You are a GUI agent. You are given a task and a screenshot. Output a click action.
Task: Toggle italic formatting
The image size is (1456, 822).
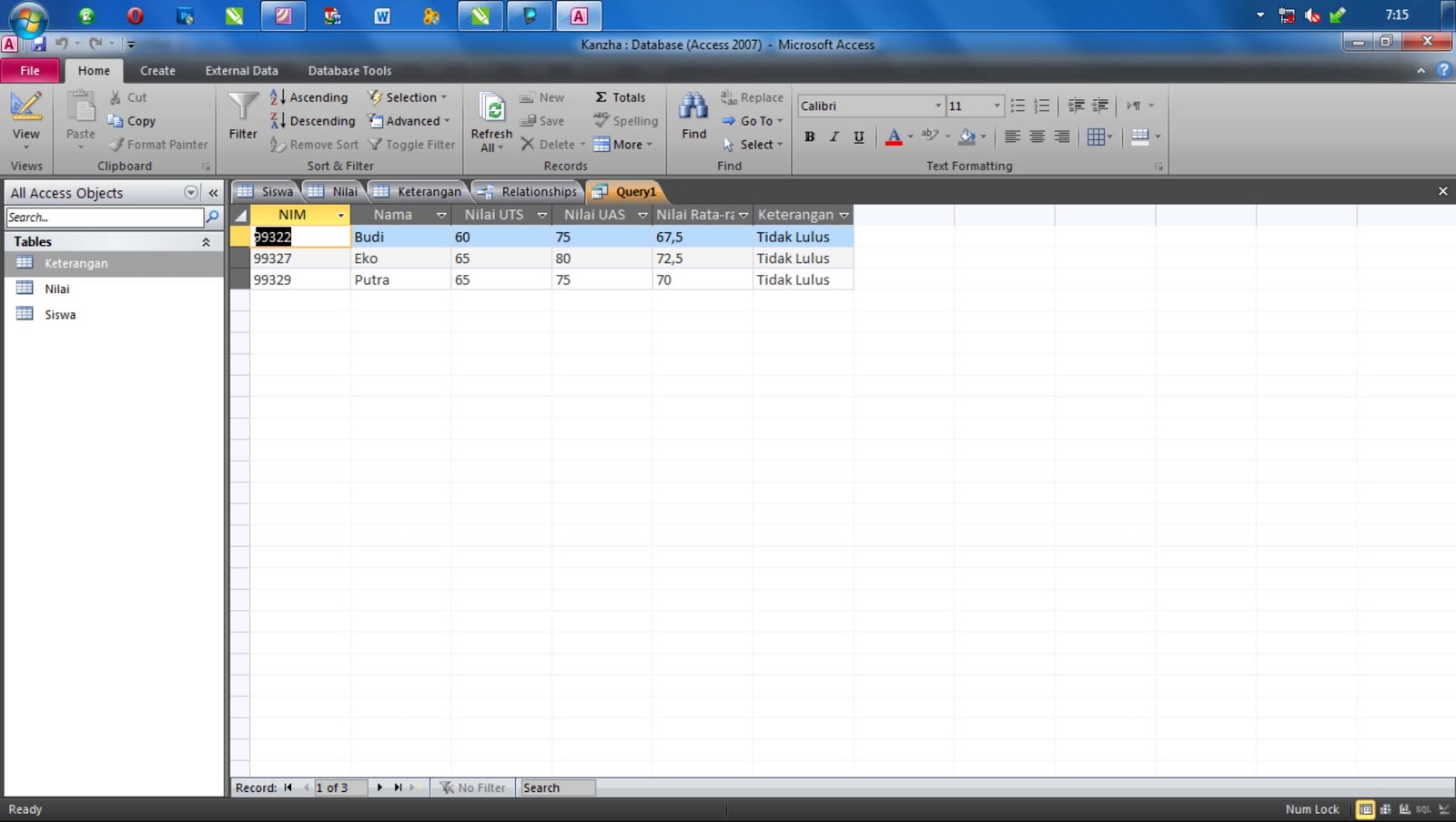(834, 137)
